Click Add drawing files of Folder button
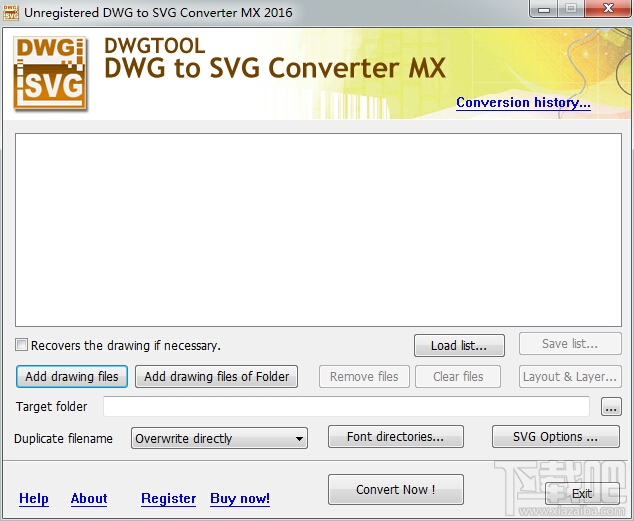Viewport: 634px width, 521px height. pos(216,377)
